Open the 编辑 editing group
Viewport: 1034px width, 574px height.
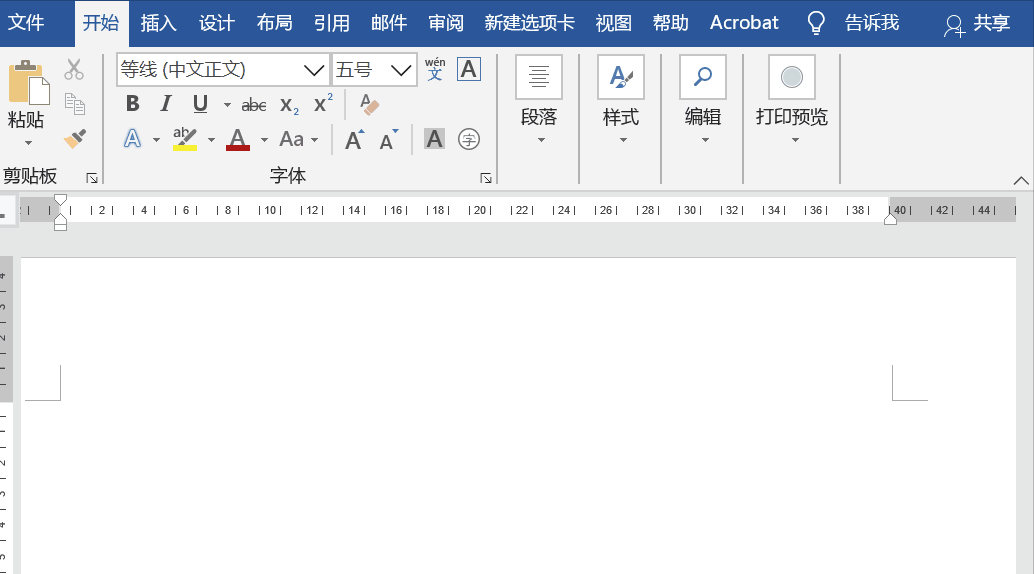[x=702, y=99]
